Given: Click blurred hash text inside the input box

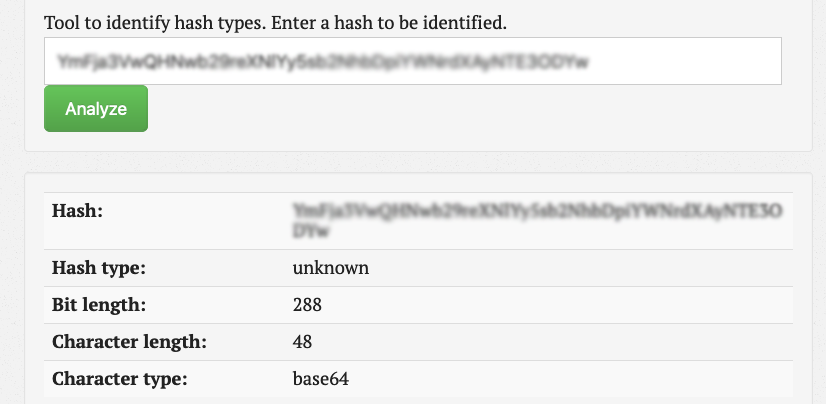Looking at the screenshot, I should pyautogui.click(x=322, y=62).
